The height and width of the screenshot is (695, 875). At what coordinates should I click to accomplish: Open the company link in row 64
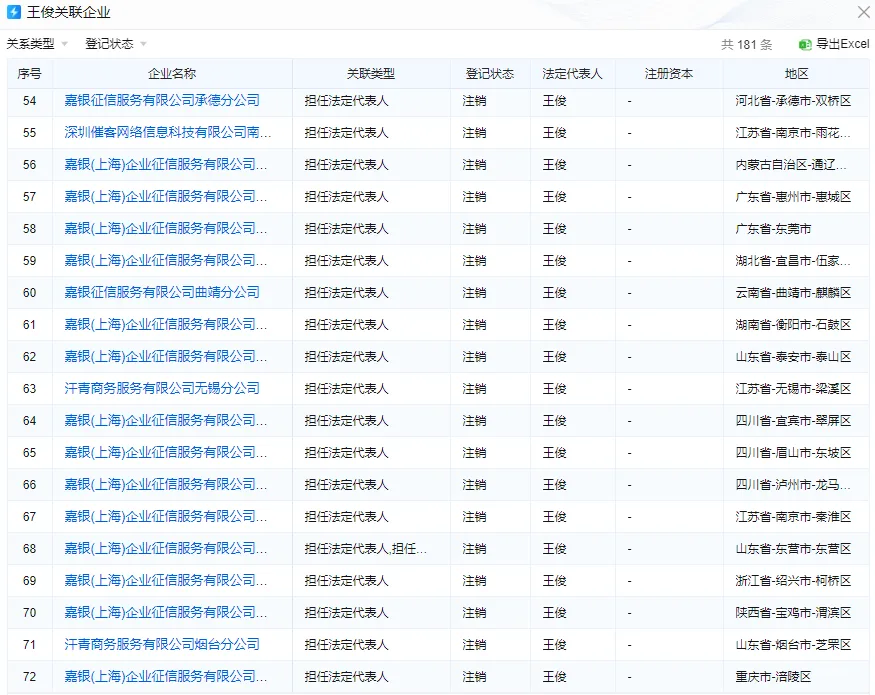click(x=166, y=420)
